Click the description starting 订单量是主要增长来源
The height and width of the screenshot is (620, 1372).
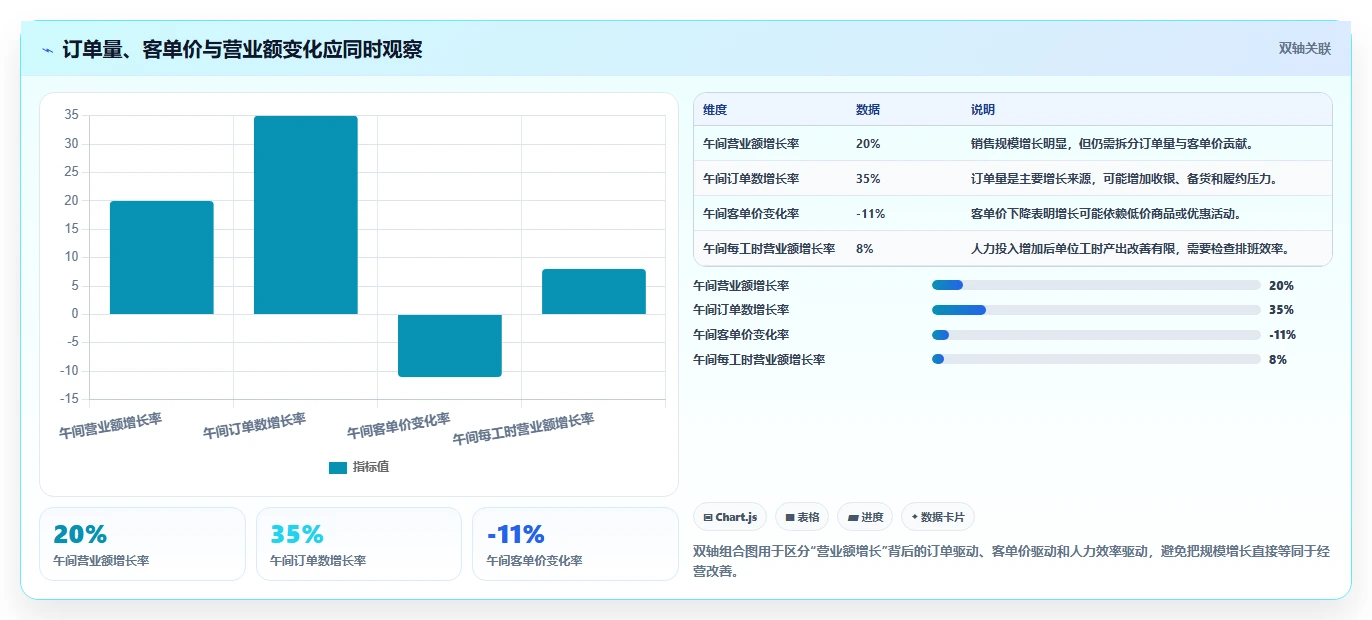click(x=1124, y=179)
